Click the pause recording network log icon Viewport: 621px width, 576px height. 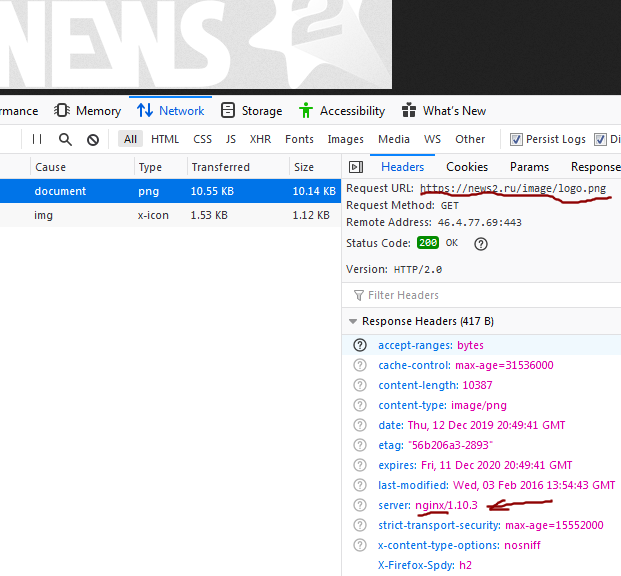pos(37,139)
